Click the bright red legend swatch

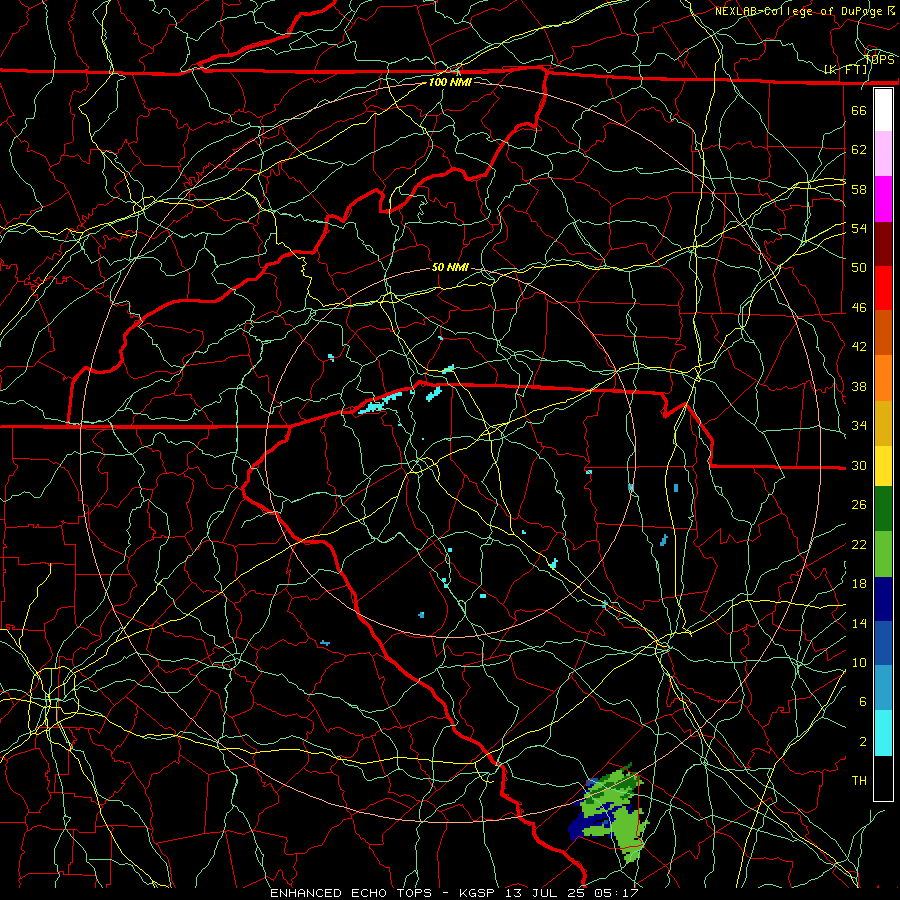[883, 288]
